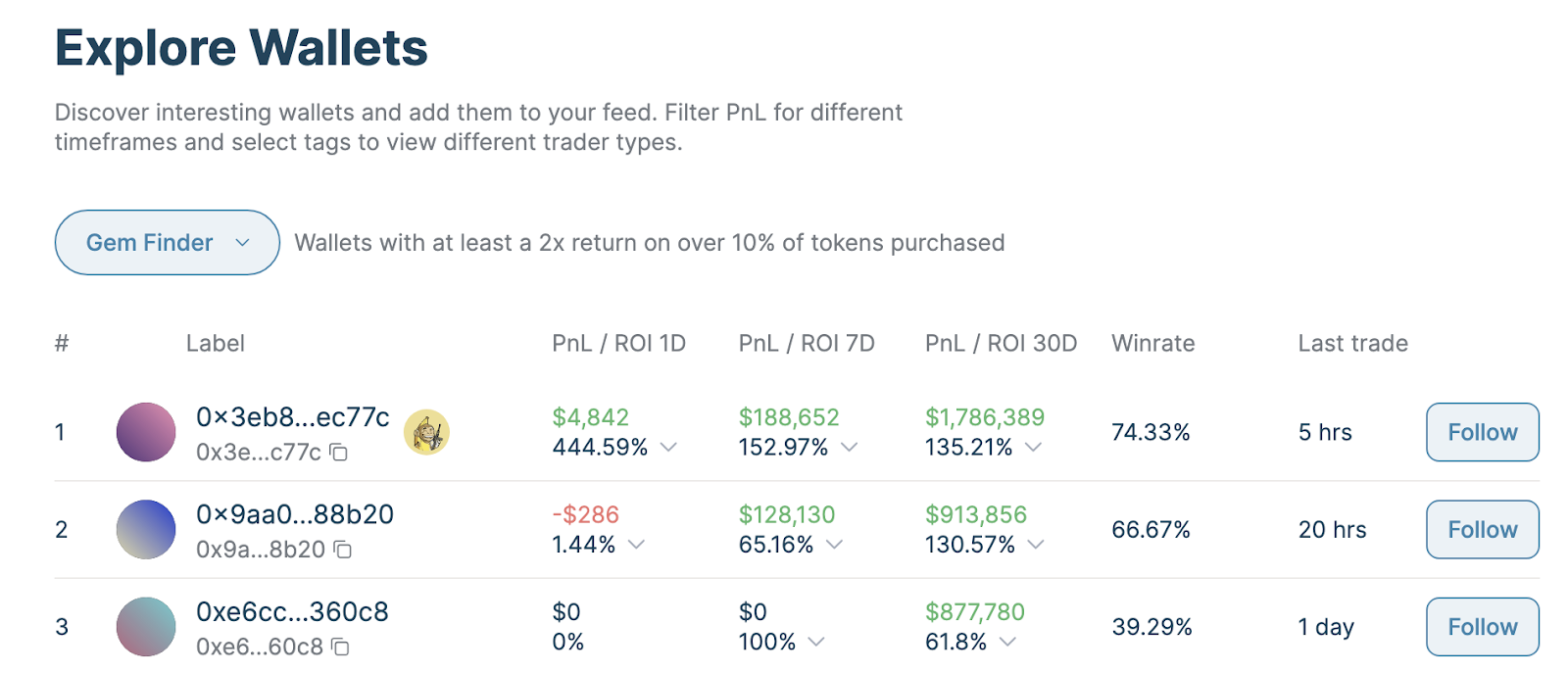
Task: Open the blue-yellow avatar of wallet 2
Action: [x=146, y=529]
